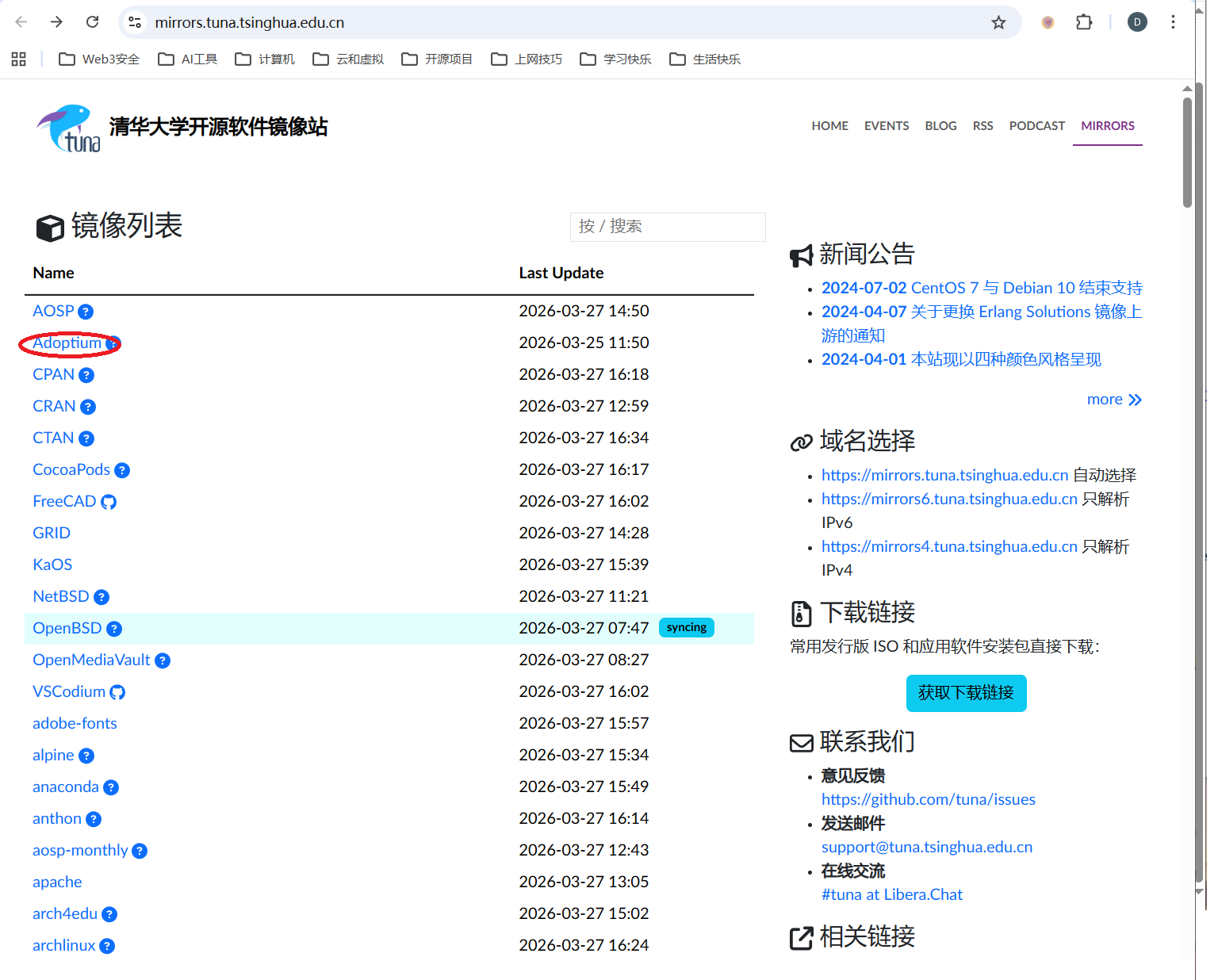Reload the page with the refresh icon

(x=93, y=22)
